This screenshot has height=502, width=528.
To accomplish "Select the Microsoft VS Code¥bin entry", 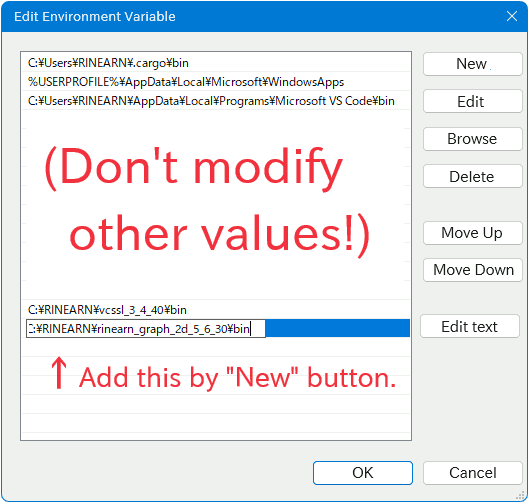I will [216, 101].
